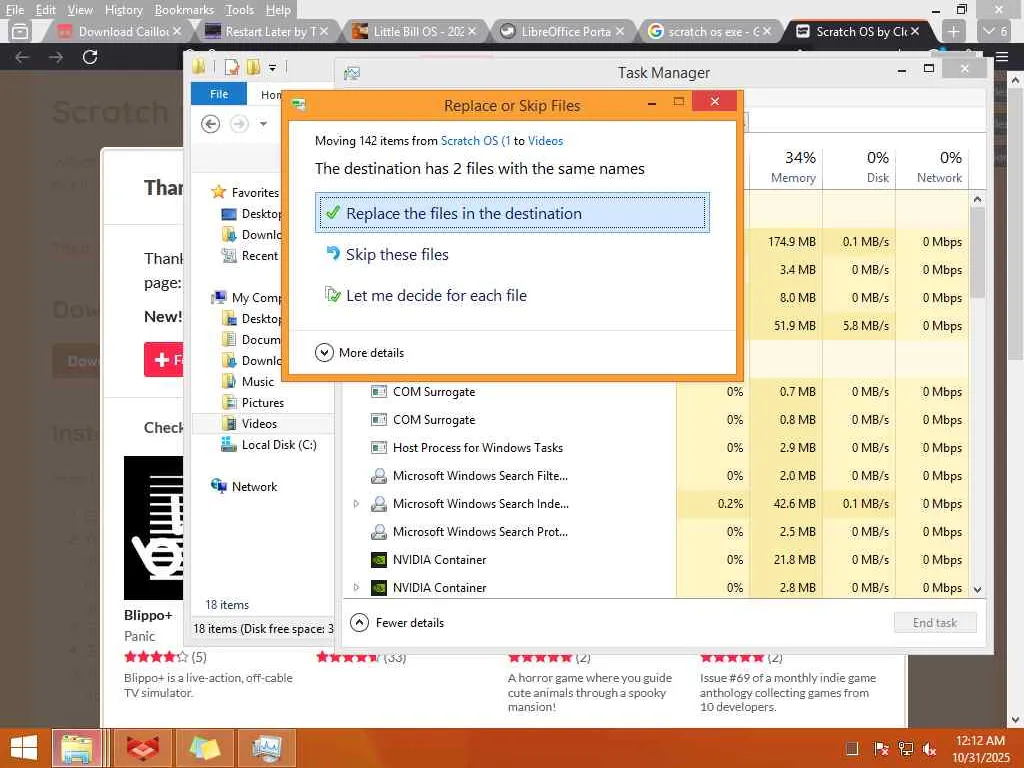The height and width of the screenshot is (768, 1024).
Task: Select Network in the navigation pane
Action: [254, 487]
